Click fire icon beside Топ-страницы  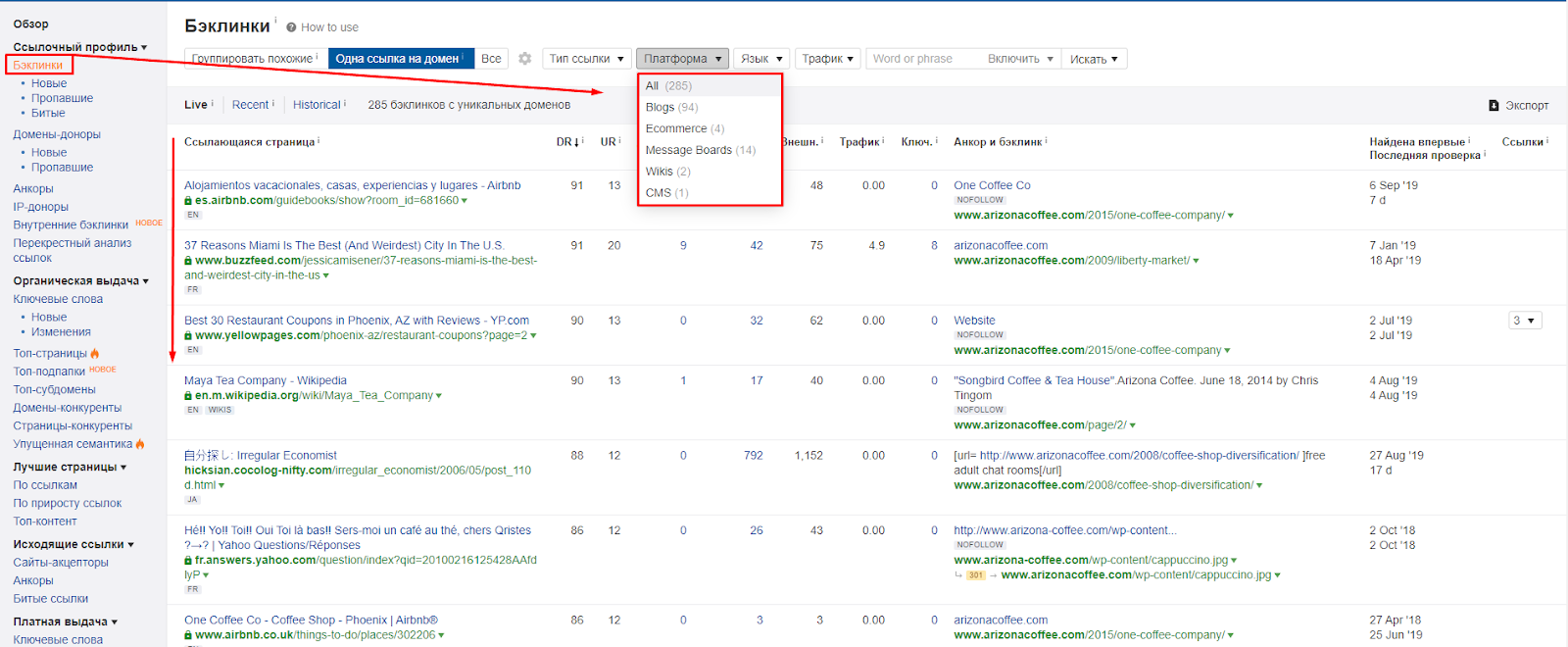[x=95, y=353]
